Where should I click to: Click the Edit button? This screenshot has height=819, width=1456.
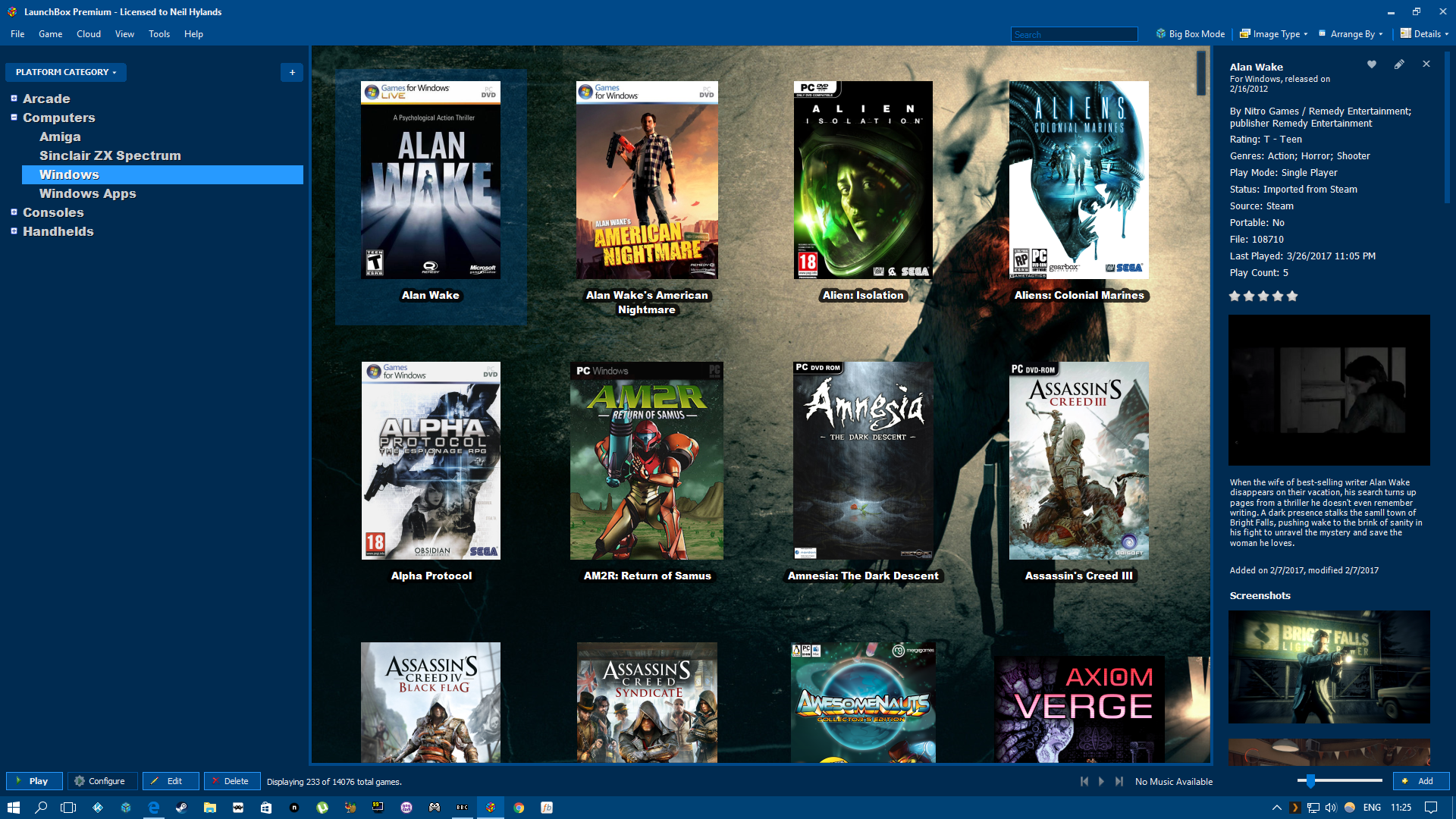point(171,781)
